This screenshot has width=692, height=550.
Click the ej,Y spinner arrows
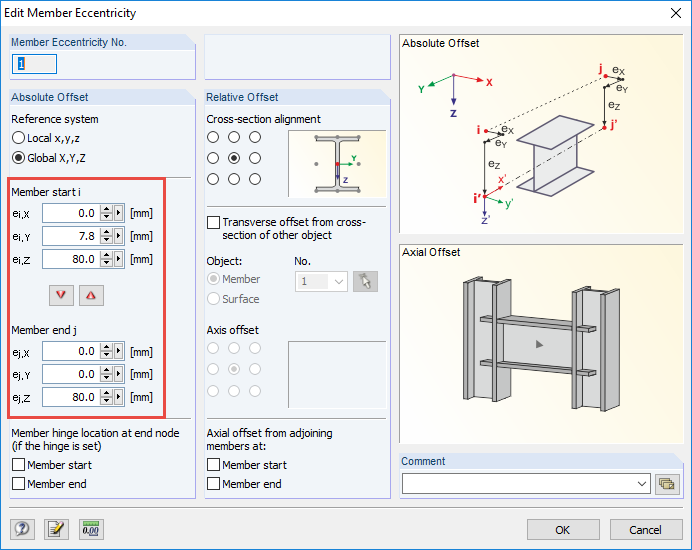click(106, 374)
